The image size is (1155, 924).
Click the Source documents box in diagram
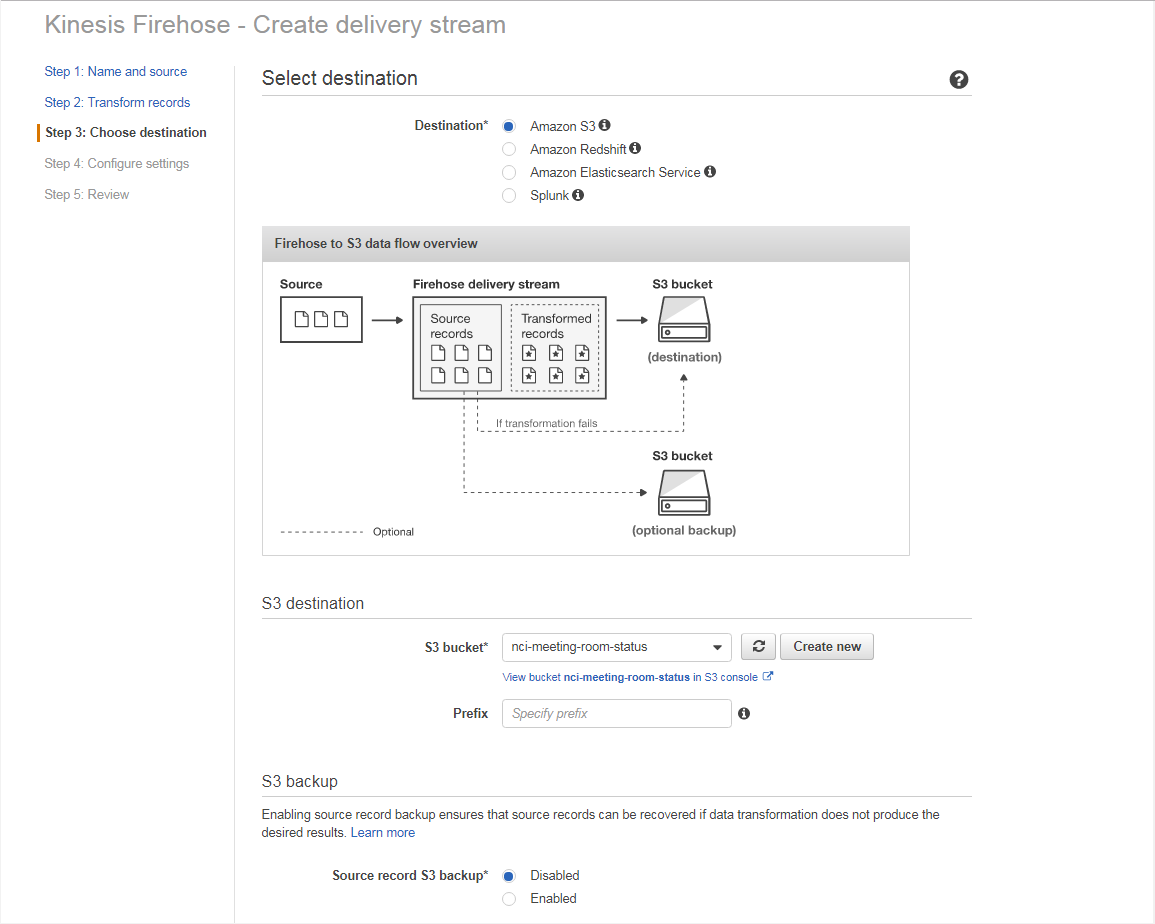tap(321, 319)
